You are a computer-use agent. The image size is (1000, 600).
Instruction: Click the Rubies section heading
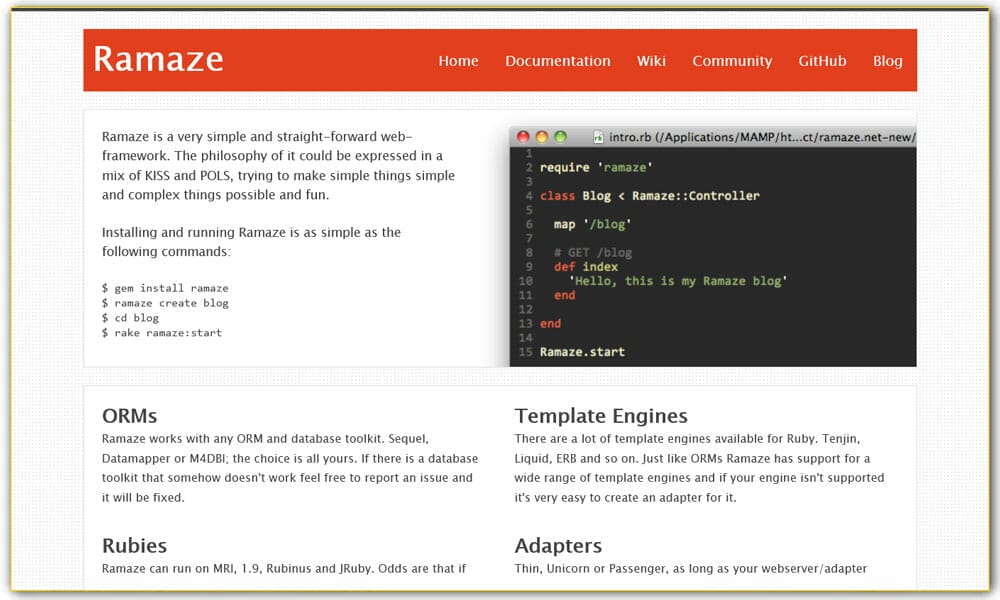(x=134, y=546)
